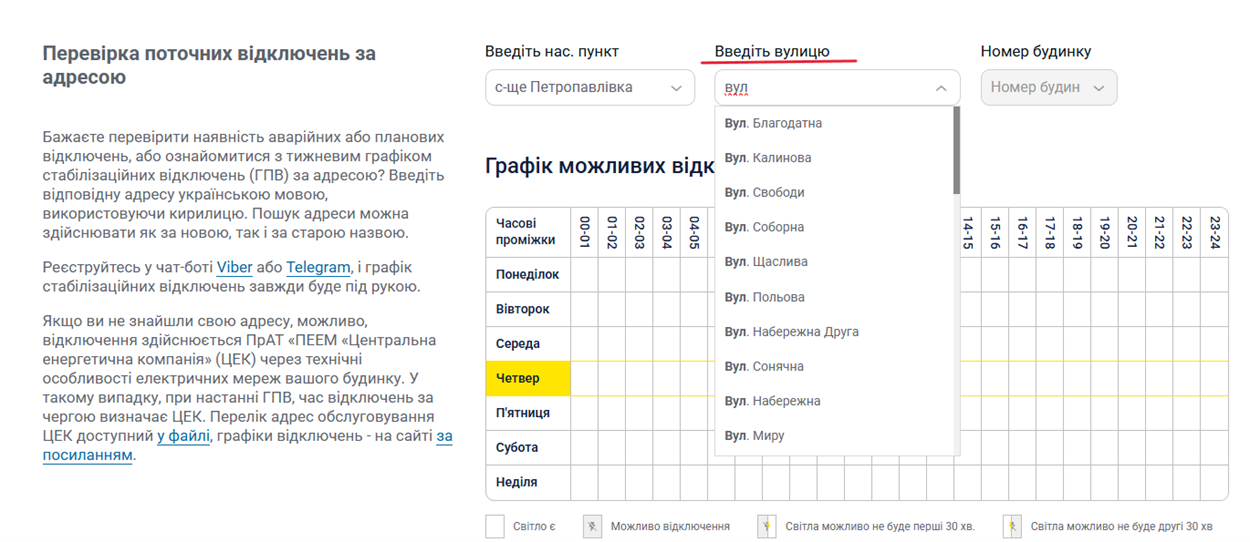Click the 'Світло є' legend box
Viewport: 1250px width, 542px height.
[x=495, y=526]
